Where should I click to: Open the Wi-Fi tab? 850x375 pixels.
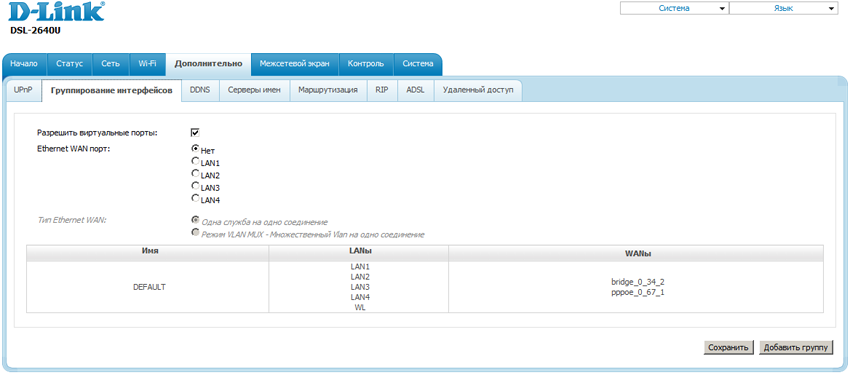point(147,63)
